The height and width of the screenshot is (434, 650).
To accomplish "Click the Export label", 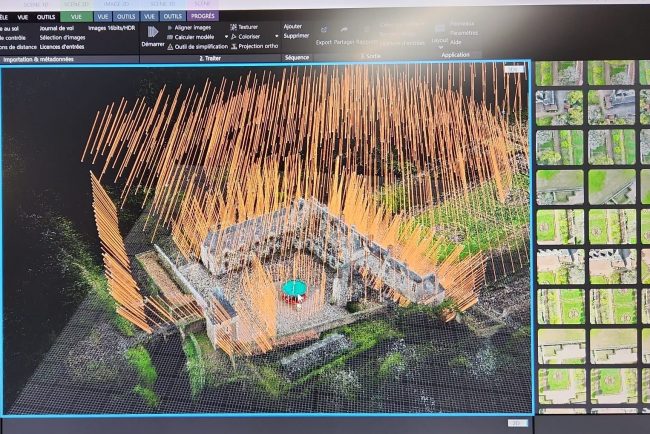I will 324,42.
